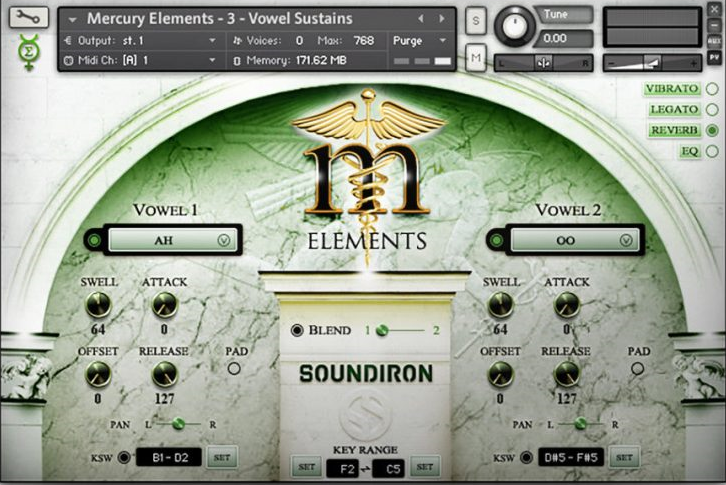Open the VIBRATO settings tab
Screen dimensions: 726x485
[672, 88]
